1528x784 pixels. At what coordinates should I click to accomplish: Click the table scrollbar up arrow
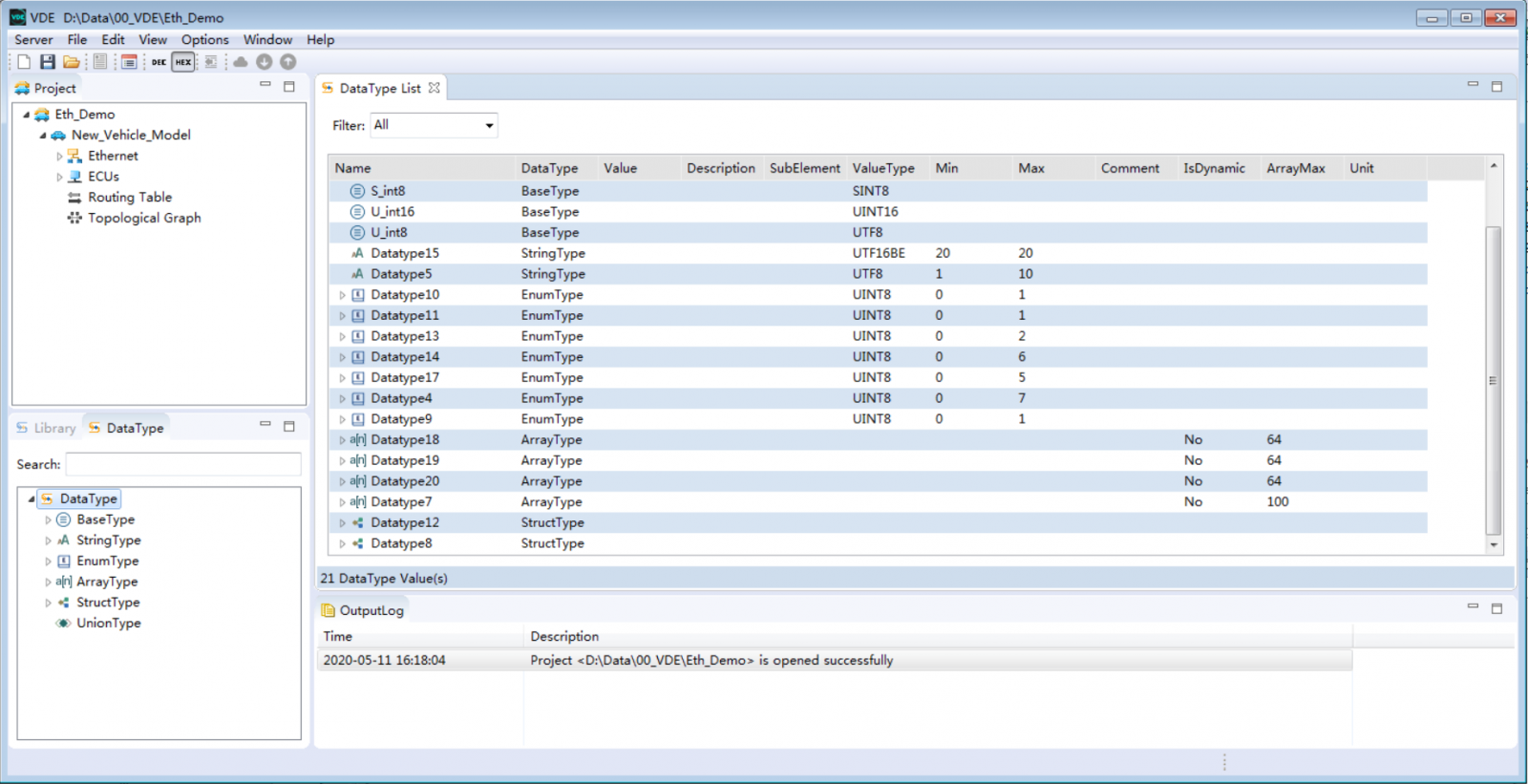point(1494,166)
